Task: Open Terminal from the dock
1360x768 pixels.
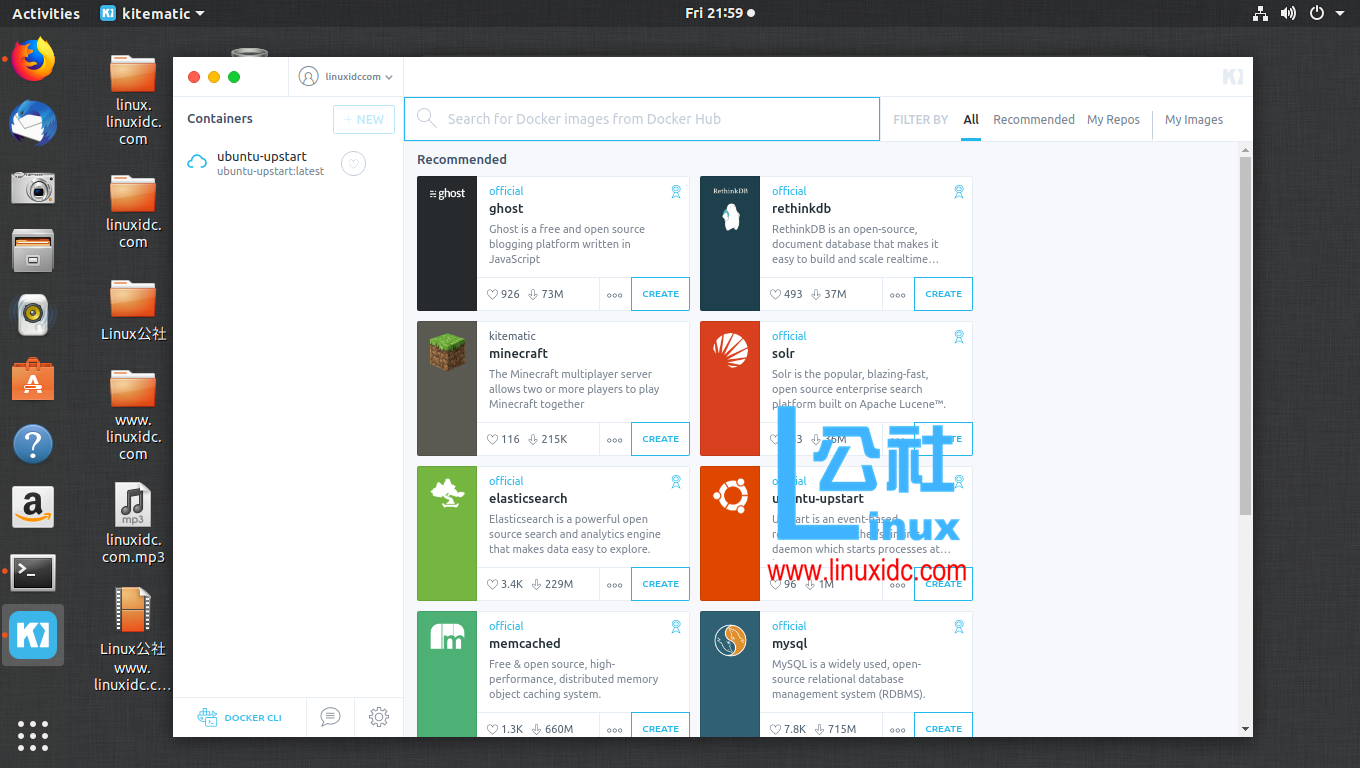Action: (33, 572)
